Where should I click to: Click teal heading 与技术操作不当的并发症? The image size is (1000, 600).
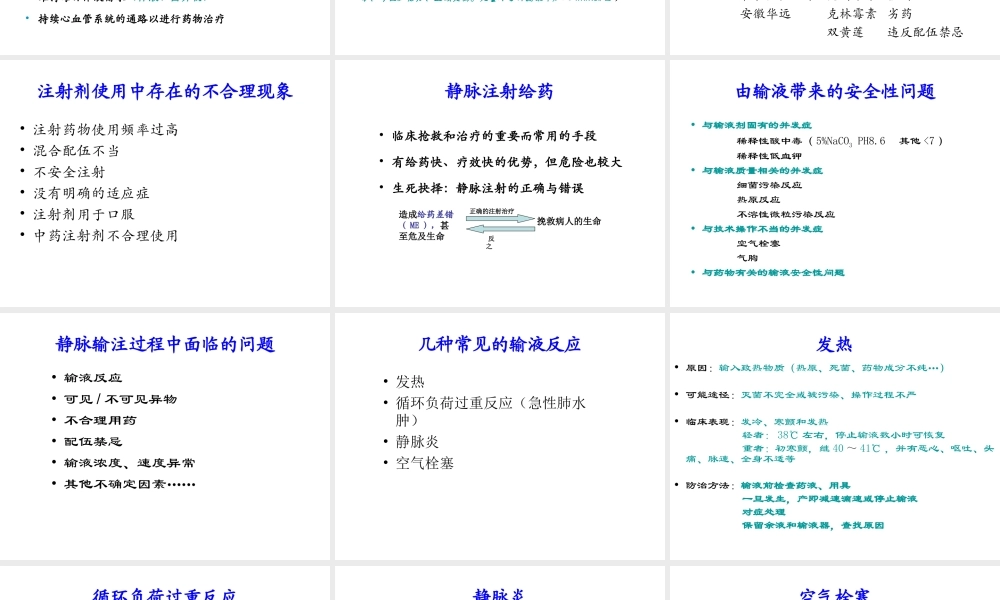[762, 229]
